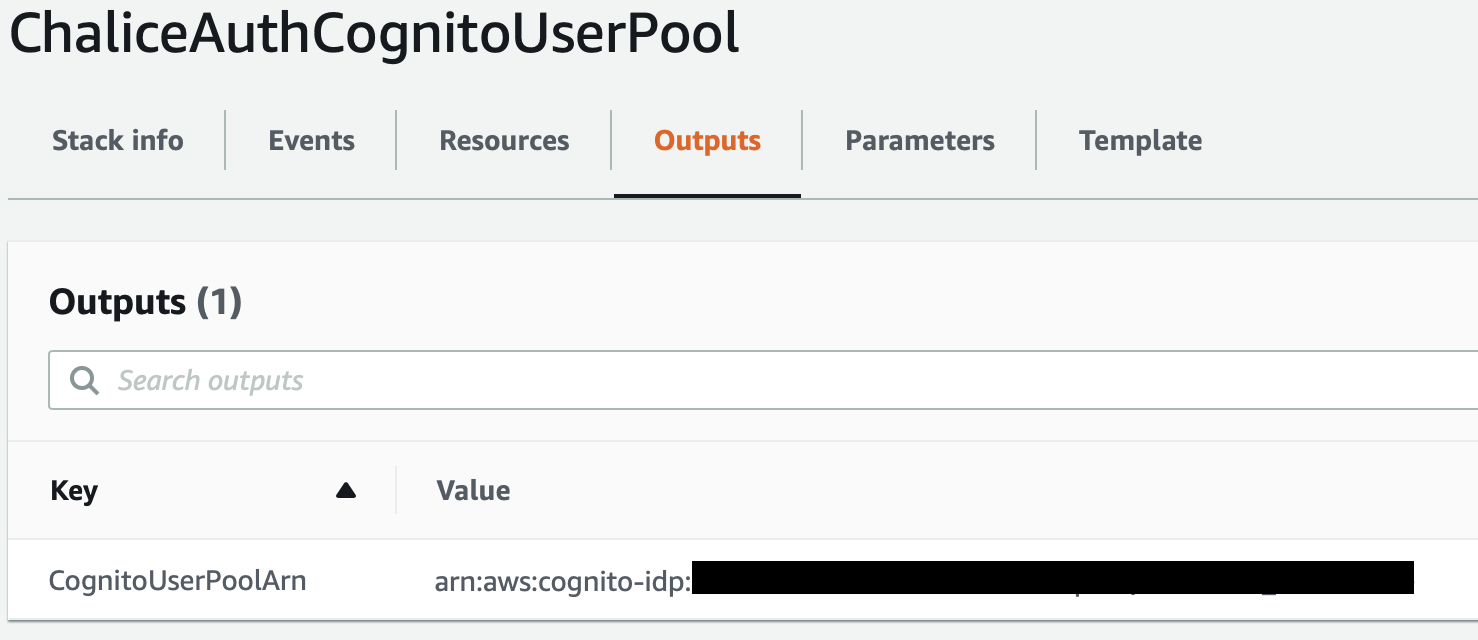Go to the Resources tab

504,141
